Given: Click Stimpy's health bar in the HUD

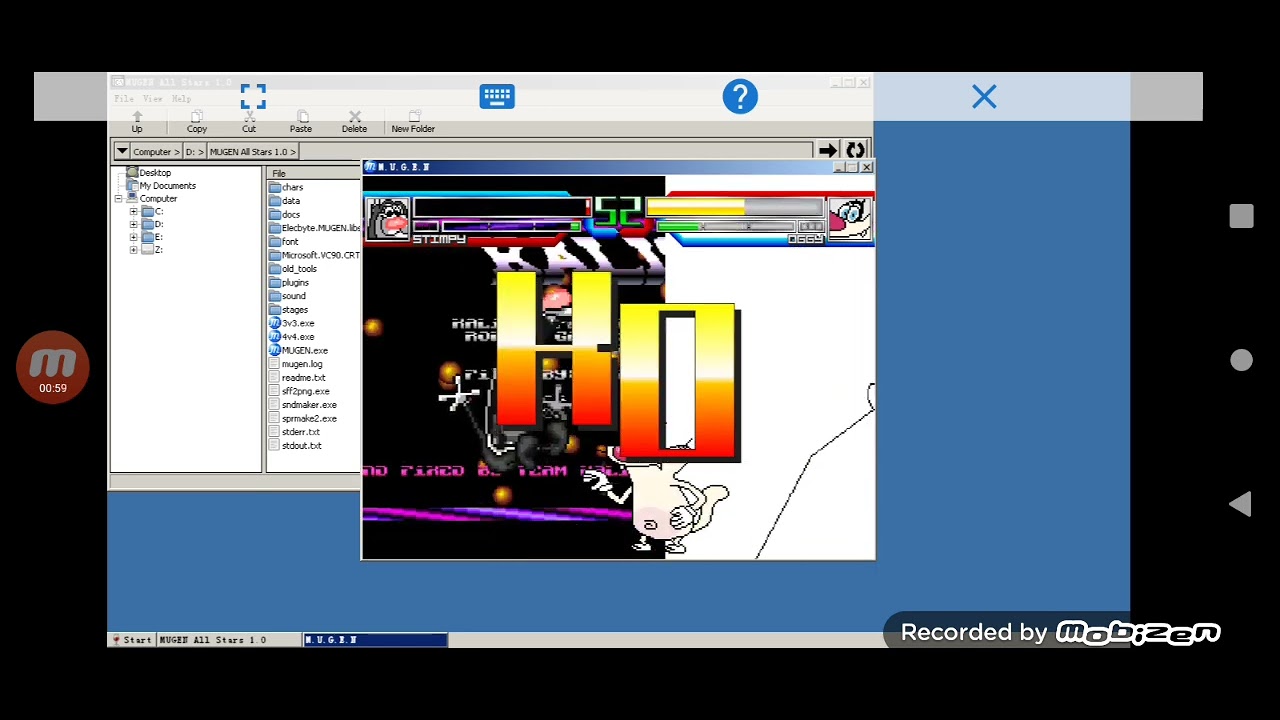Looking at the screenshot, I should pyautogui.click(x=501, y=207).
